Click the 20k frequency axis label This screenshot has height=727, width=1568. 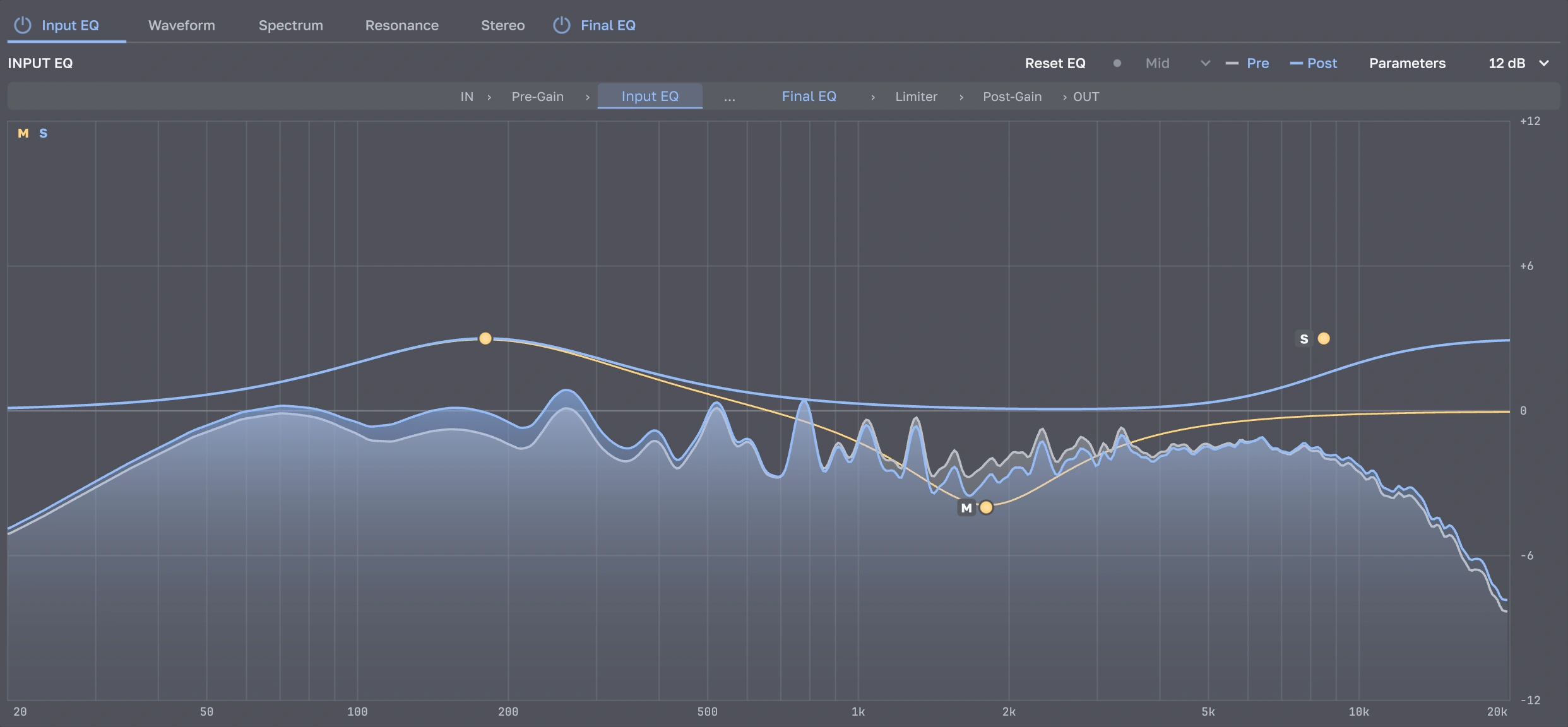click(x=1497, y=712)
